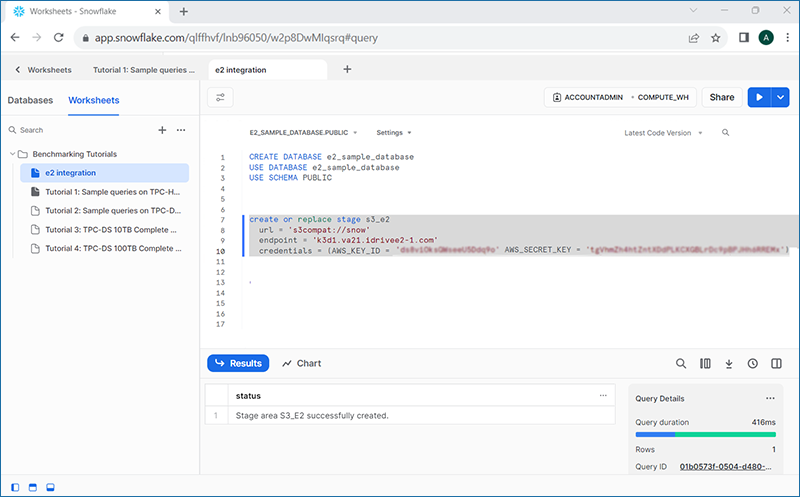Show the Results view
Image resolution: width=800 pixels, height=497 pixels.
point(238,363)
